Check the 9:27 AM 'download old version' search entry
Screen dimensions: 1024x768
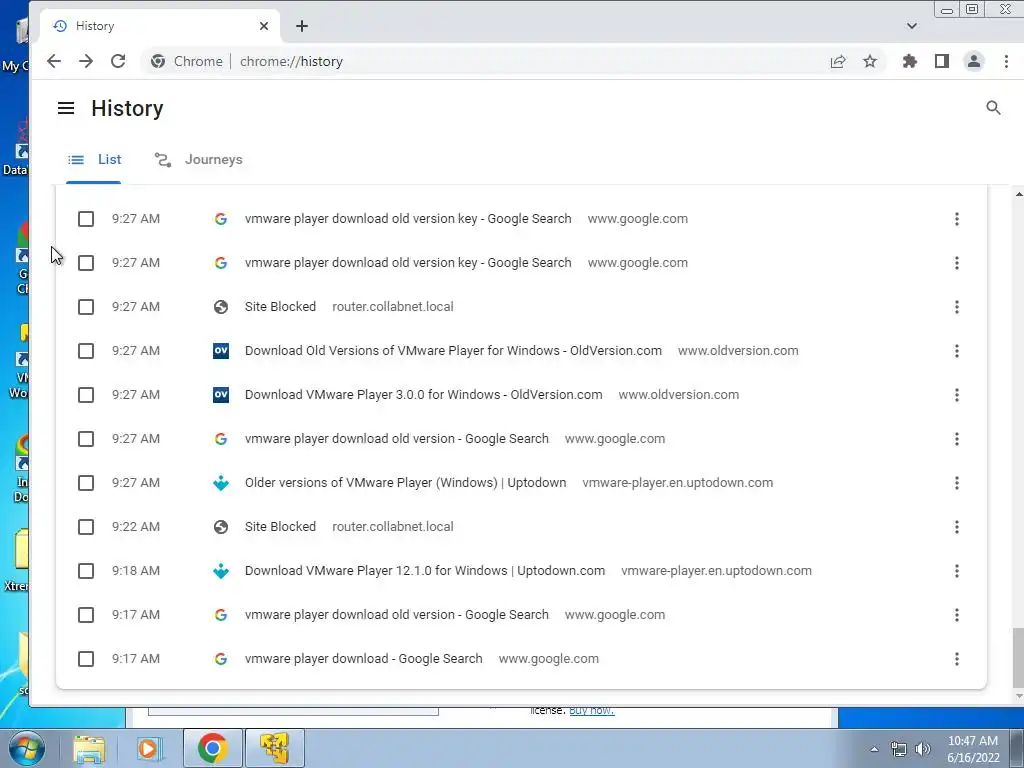pos(86,439)
